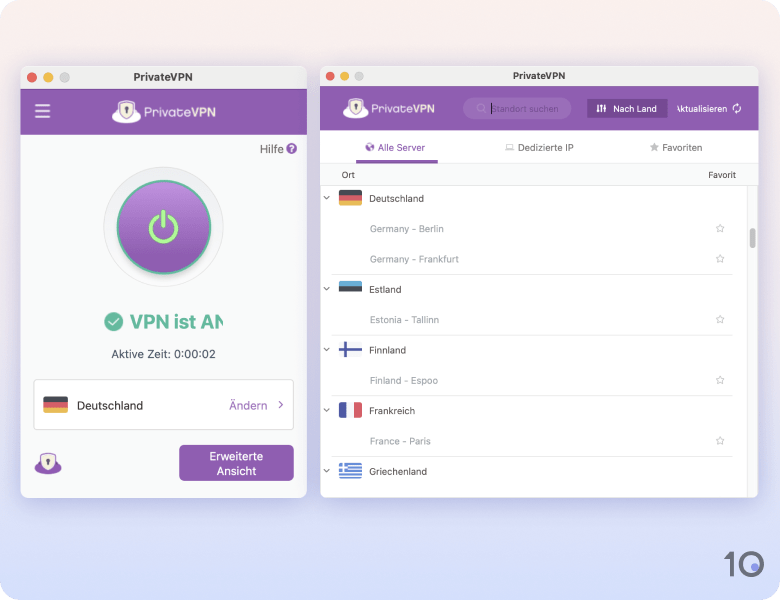Collapse the Griechenland server group

click(x=327, y=471)
